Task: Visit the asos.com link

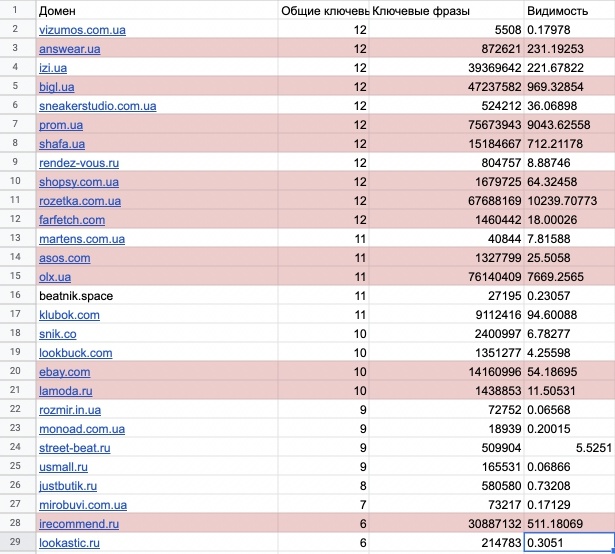Action: (65, 258)
